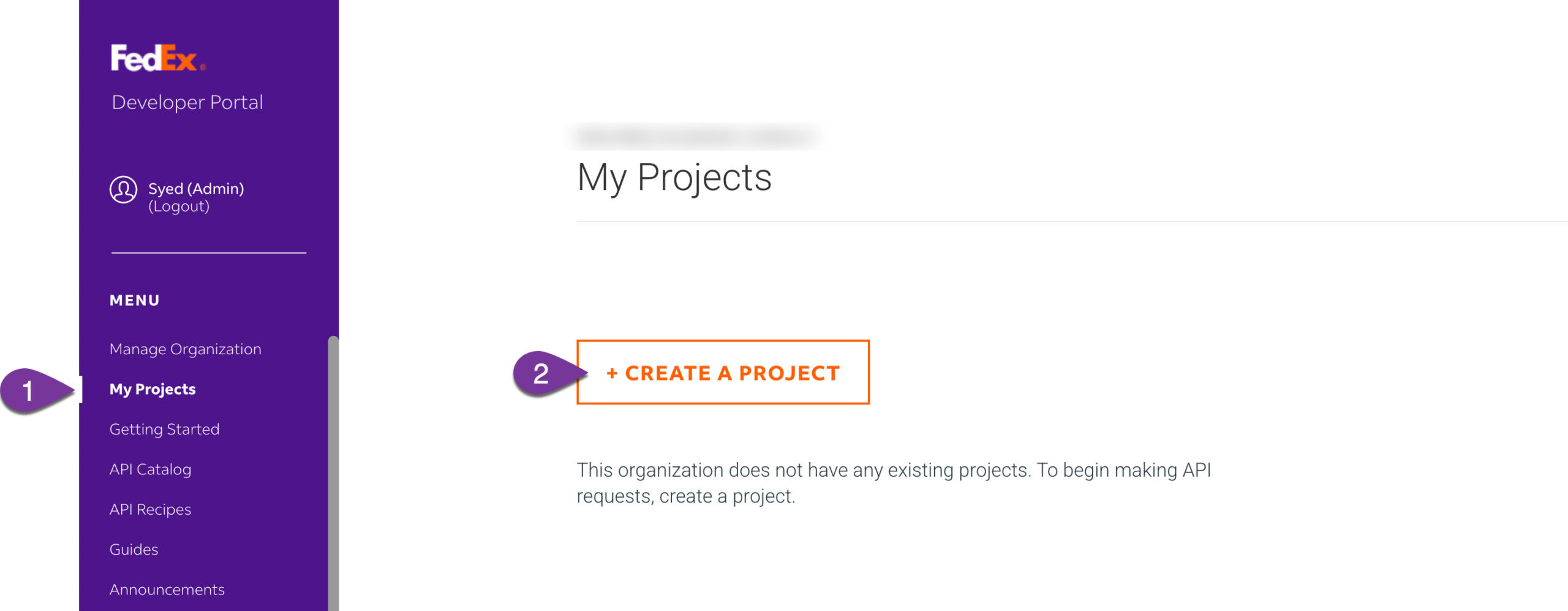The height and width of the screenshot is (611, 1568).
Task: Click the blurred organization name above heading
Action: click(x=696, y=136)
